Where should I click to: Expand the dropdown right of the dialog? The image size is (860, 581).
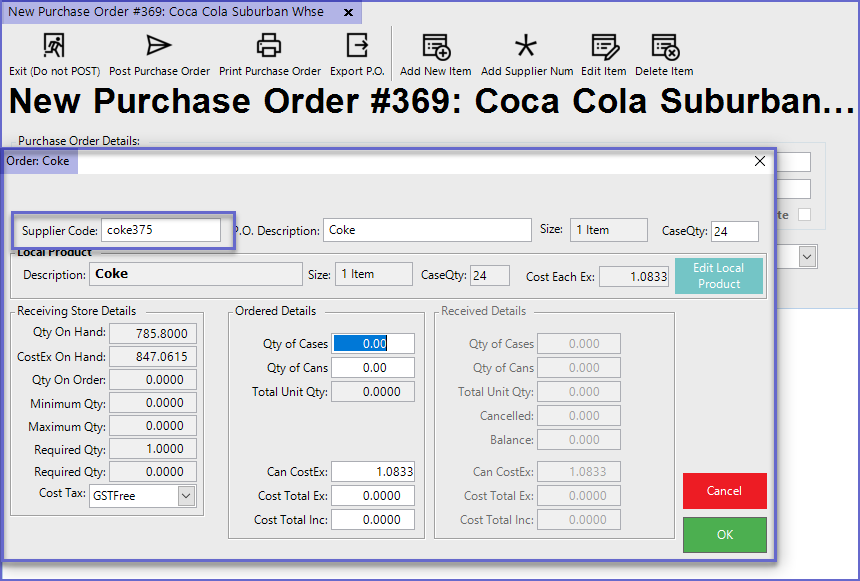[x=806, y=257]
